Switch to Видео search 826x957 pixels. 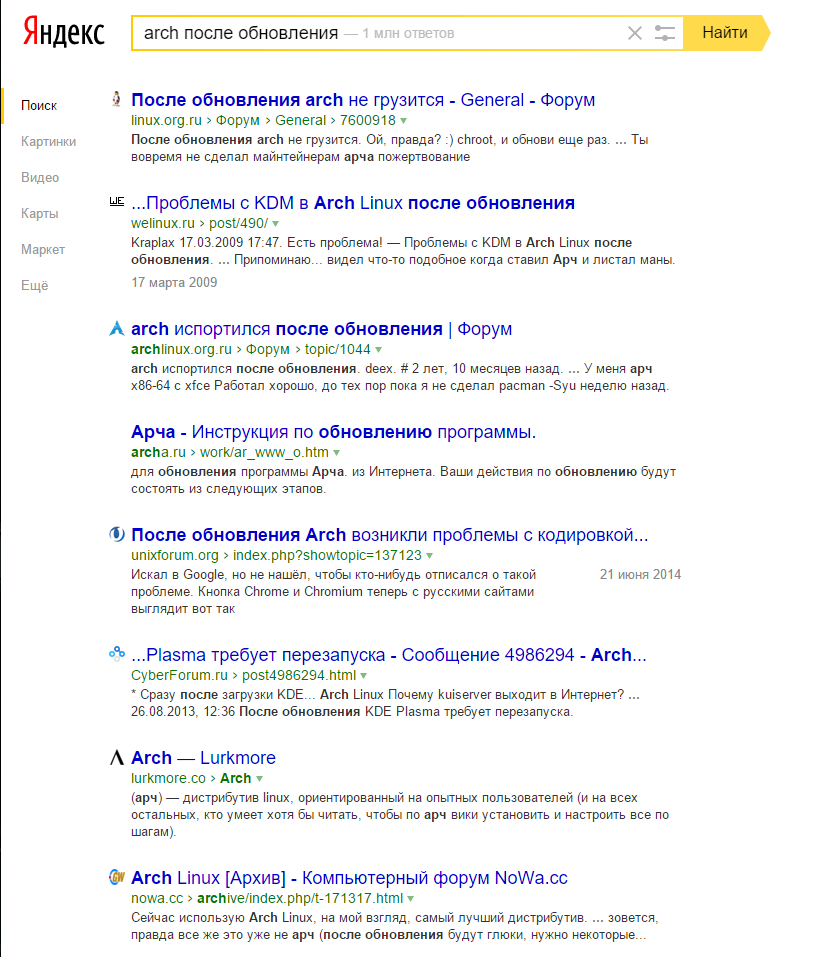pos(40,178)
